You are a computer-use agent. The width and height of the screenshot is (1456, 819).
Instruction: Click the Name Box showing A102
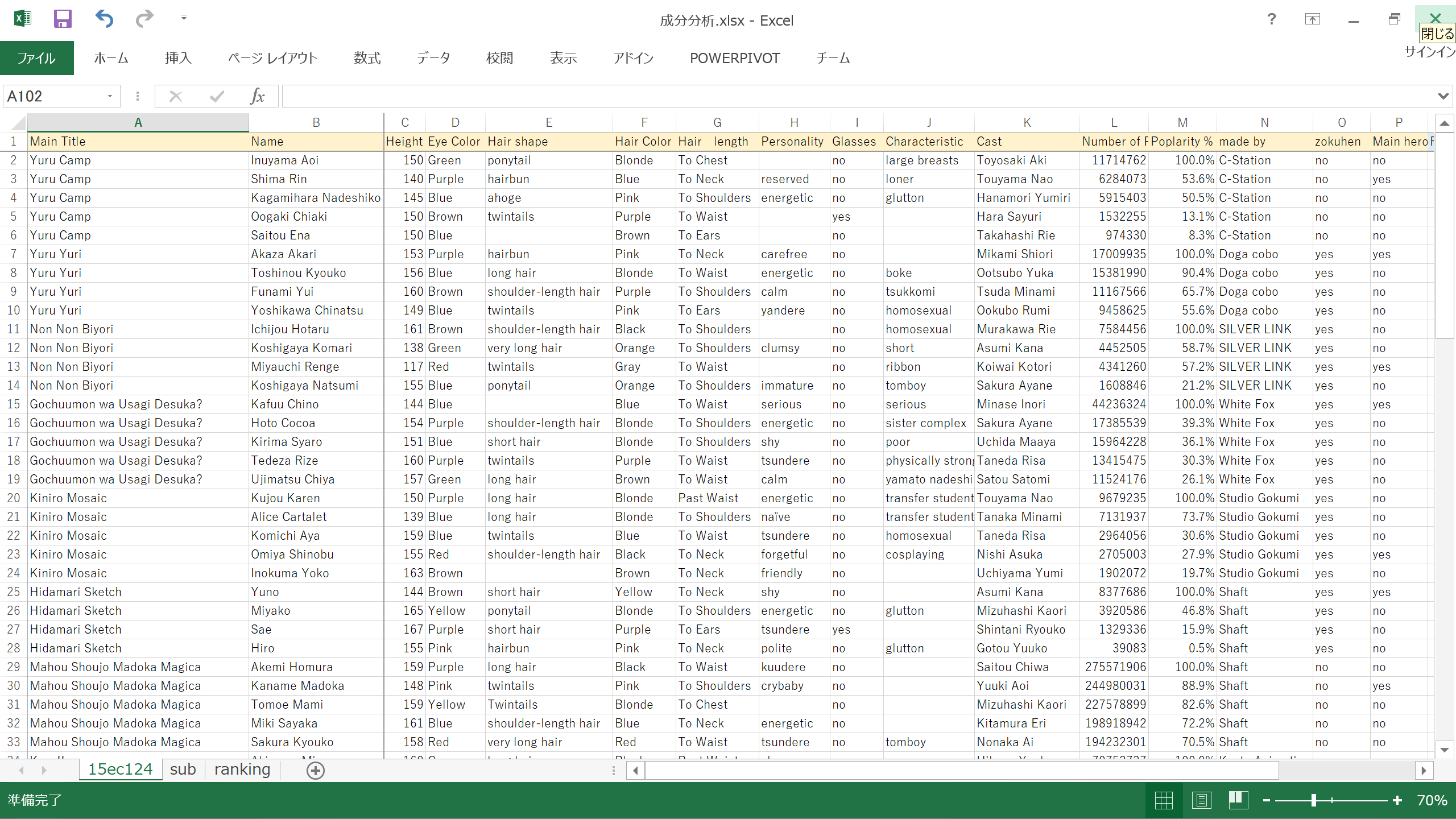[54, 96]
